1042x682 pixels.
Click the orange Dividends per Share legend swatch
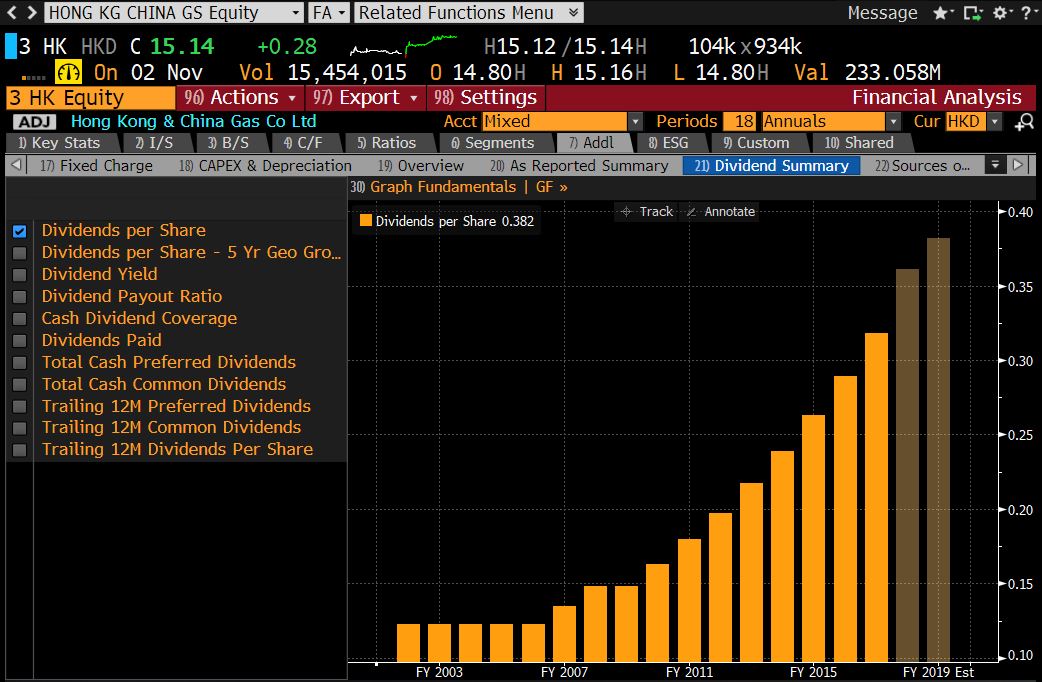click(365, 220)
